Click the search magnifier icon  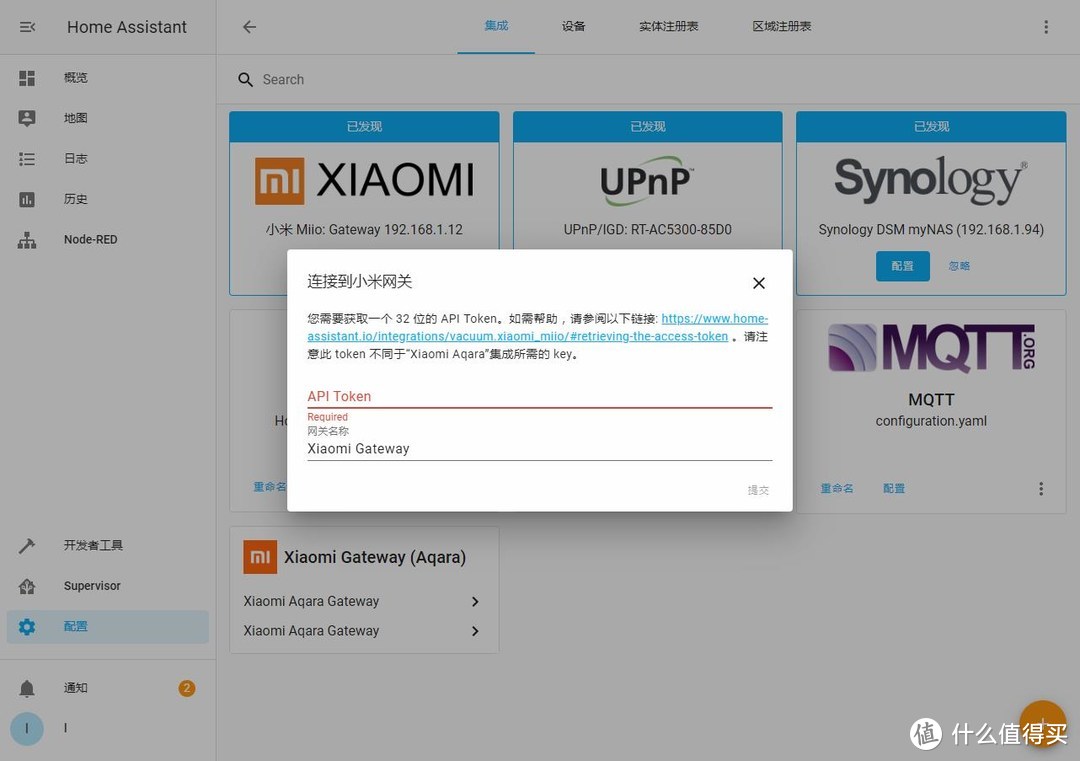[245, 80]
